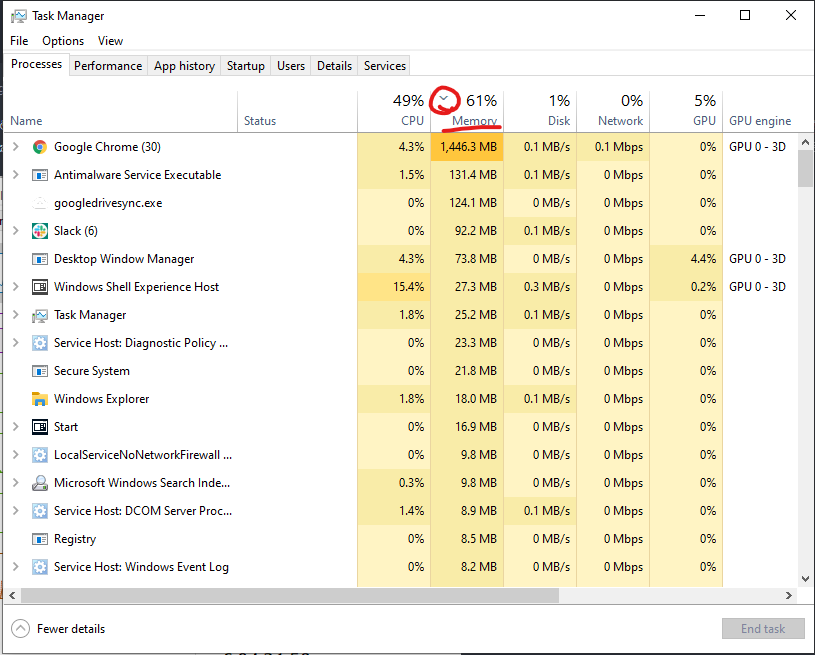This screenshot has height=655, width=815.
Task: Click the horizontal scrollbar right arrow
Action: click(x=789, y=596)
